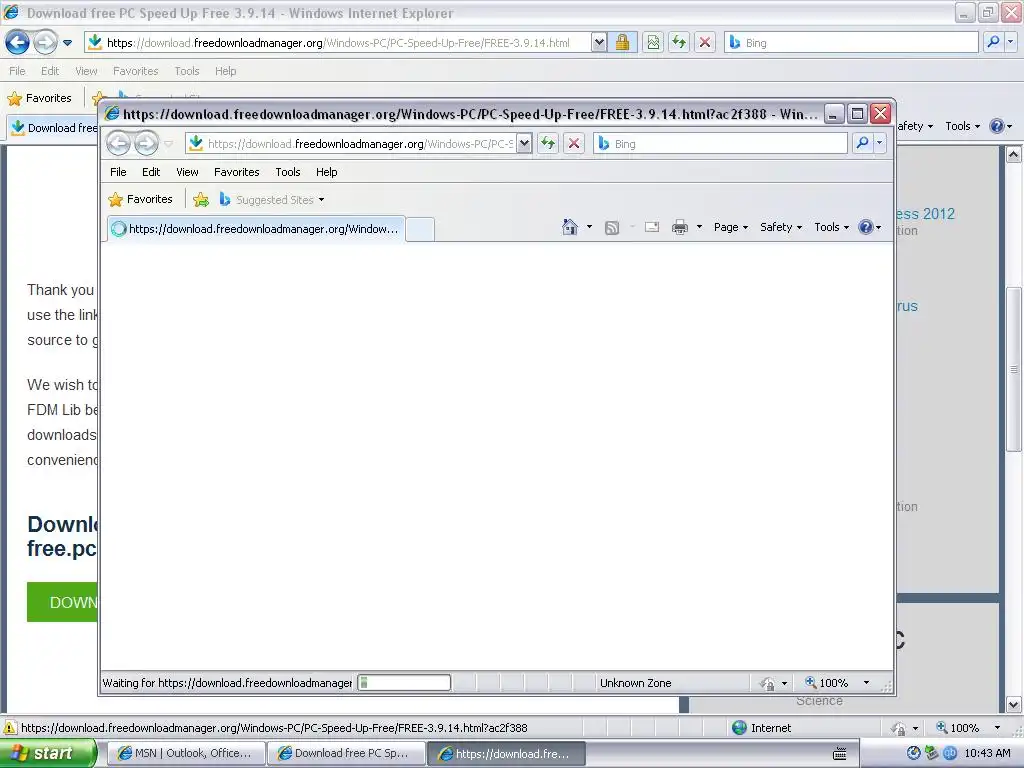1024x768 pixels.
Task: Expand Page menu in popup command bar
Action: click(x=730, y=227)
